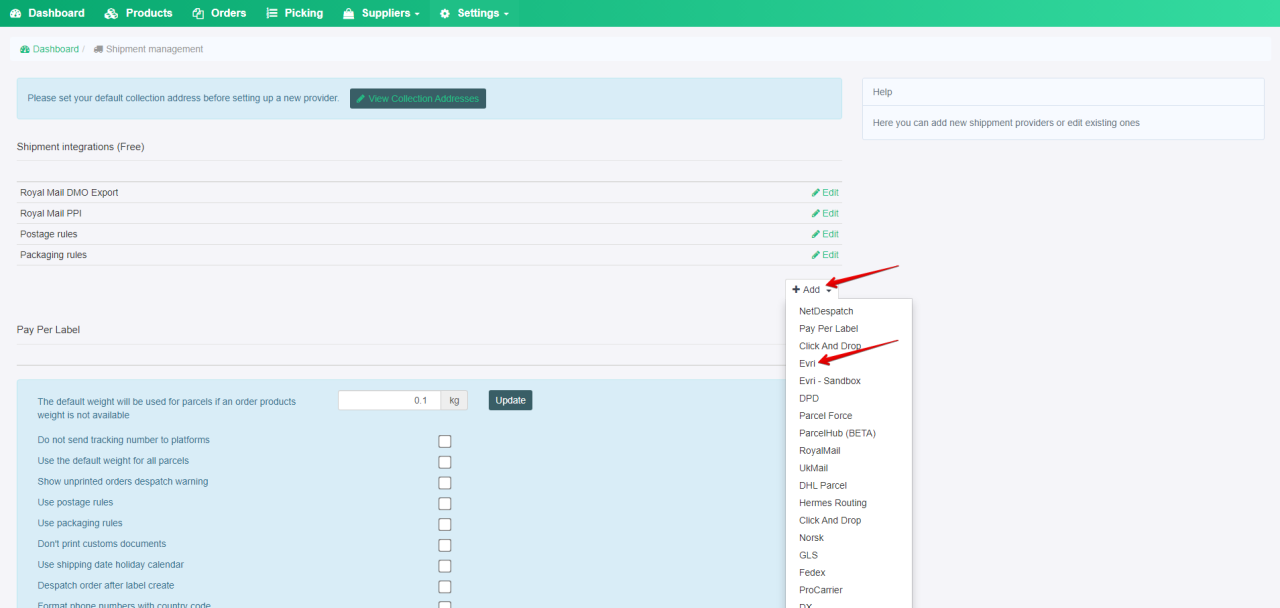Check Do not send tracking number to platforms
The image size is (1280, 608).
click(x=444, y=440)
